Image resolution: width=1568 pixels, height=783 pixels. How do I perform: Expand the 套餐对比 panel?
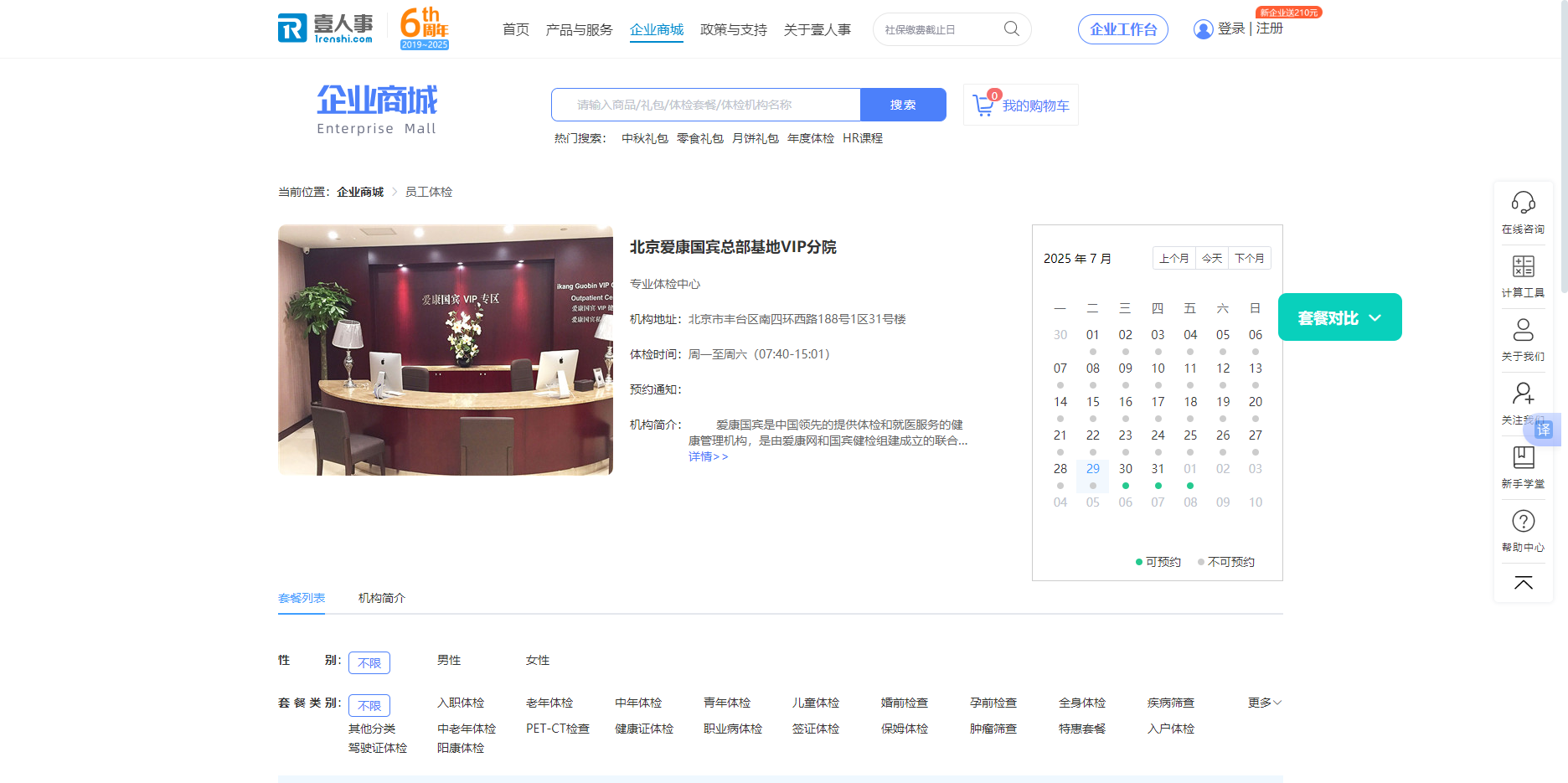point(1340,317)
